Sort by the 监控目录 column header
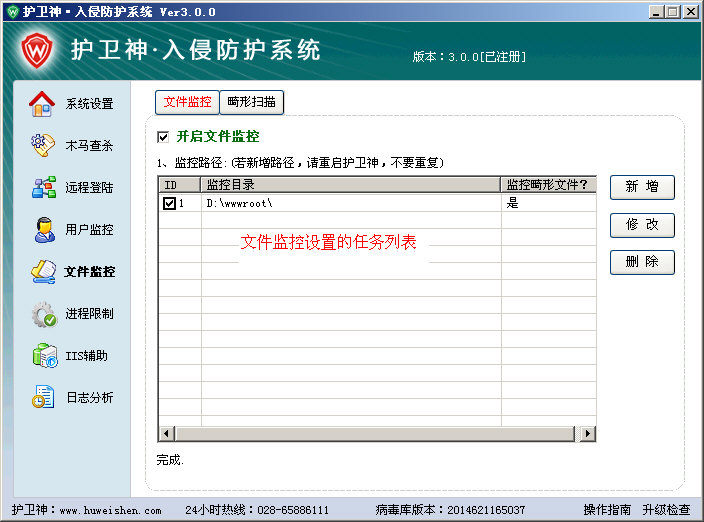Image resolution: width=704 pixels, height=522 pixels. [x=351, y=185]
